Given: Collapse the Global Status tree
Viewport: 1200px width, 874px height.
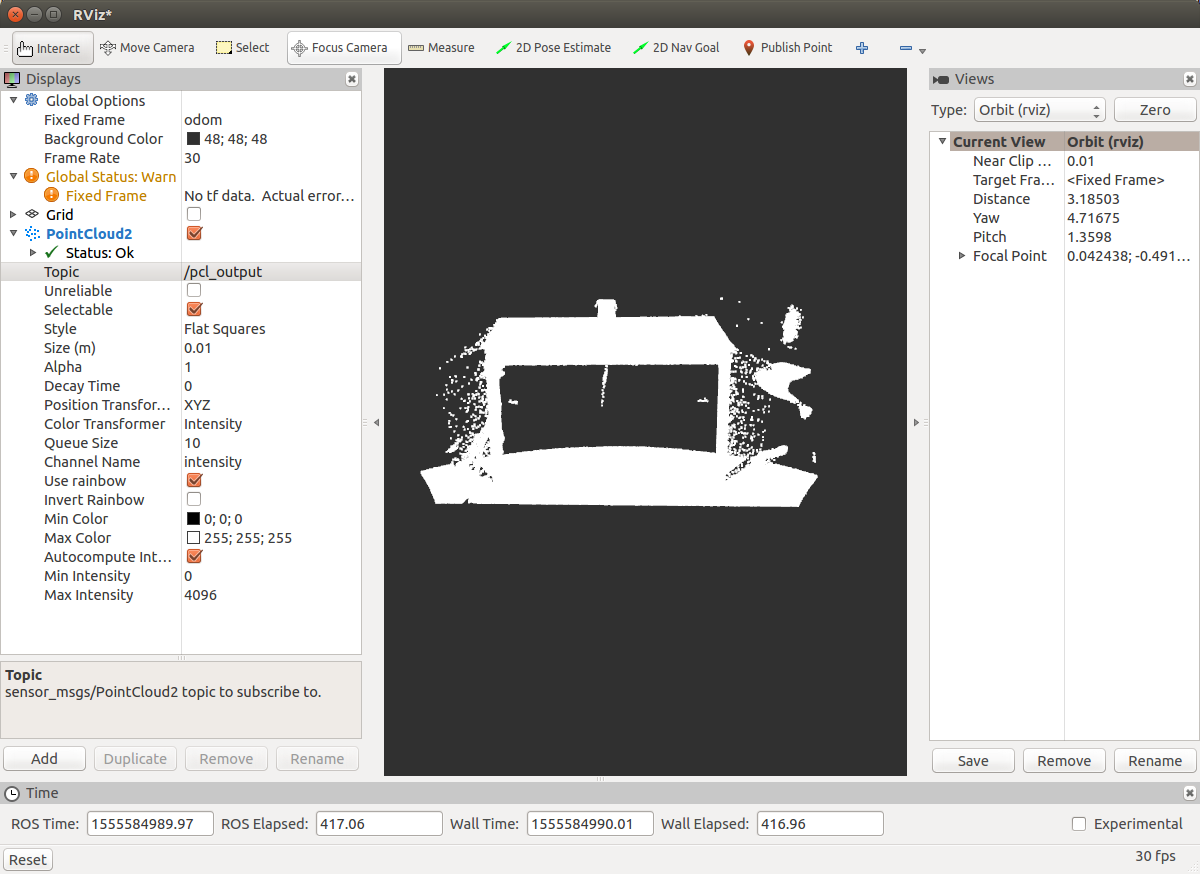Looking at the screenshot, I should 13,176.
